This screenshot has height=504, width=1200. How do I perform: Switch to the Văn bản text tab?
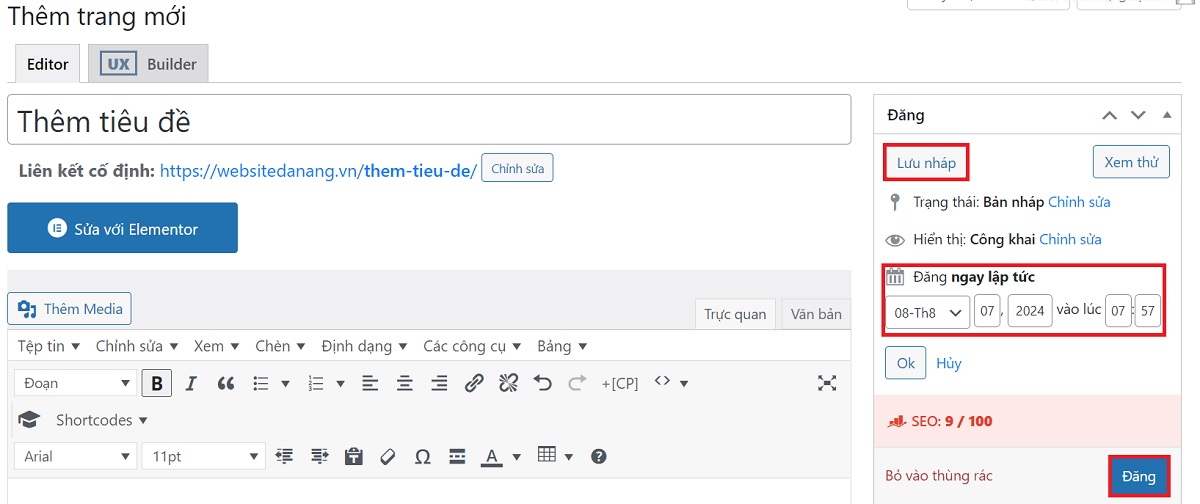pos(816,313)
